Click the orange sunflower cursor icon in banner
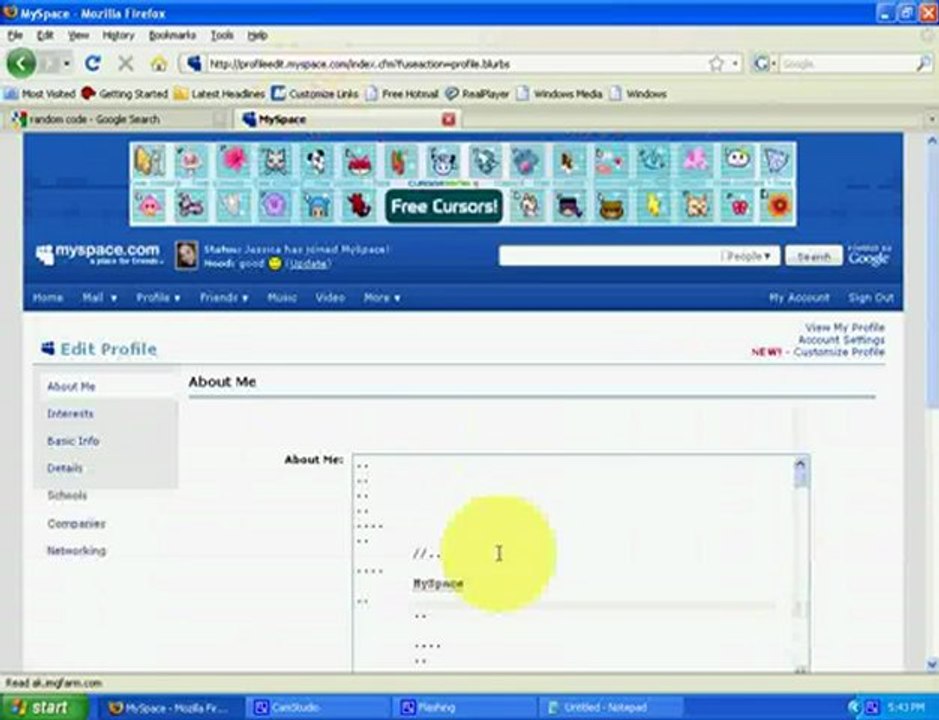The height and width of the screenshot is (720, 939). click(x=779, y=205)
